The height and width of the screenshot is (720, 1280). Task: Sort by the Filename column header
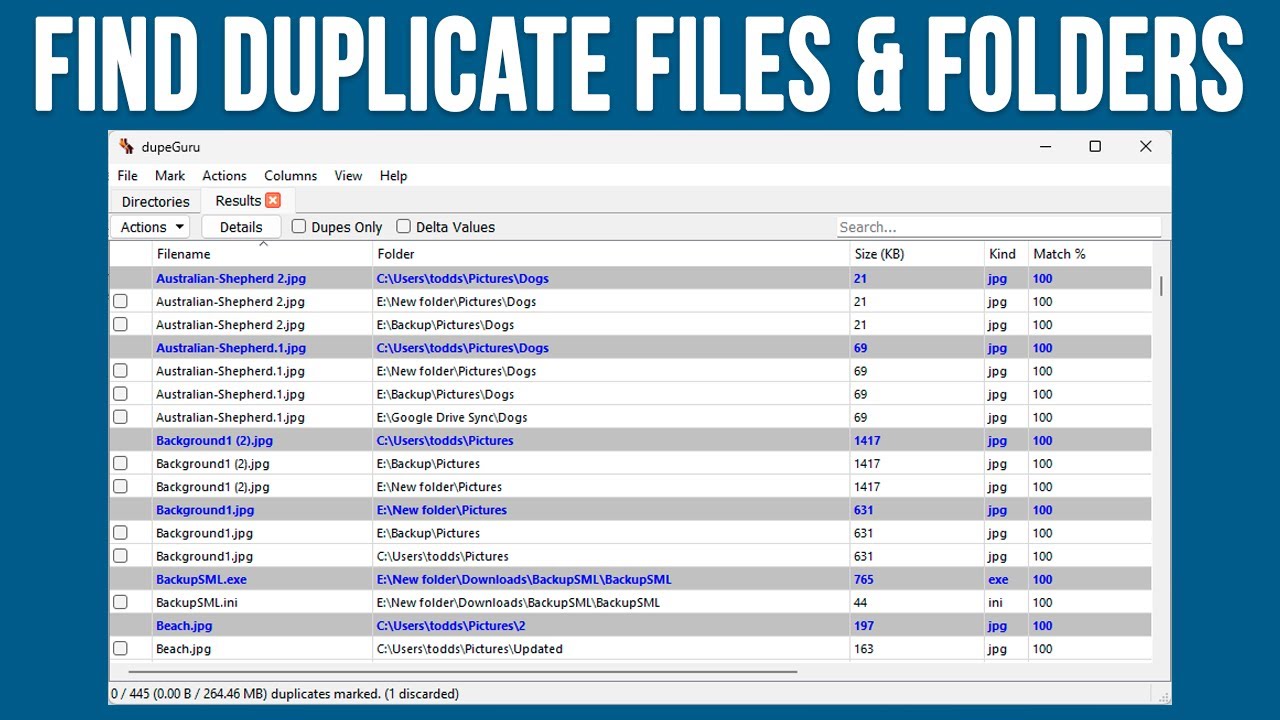pyautogui.click(x=262, y=254)
